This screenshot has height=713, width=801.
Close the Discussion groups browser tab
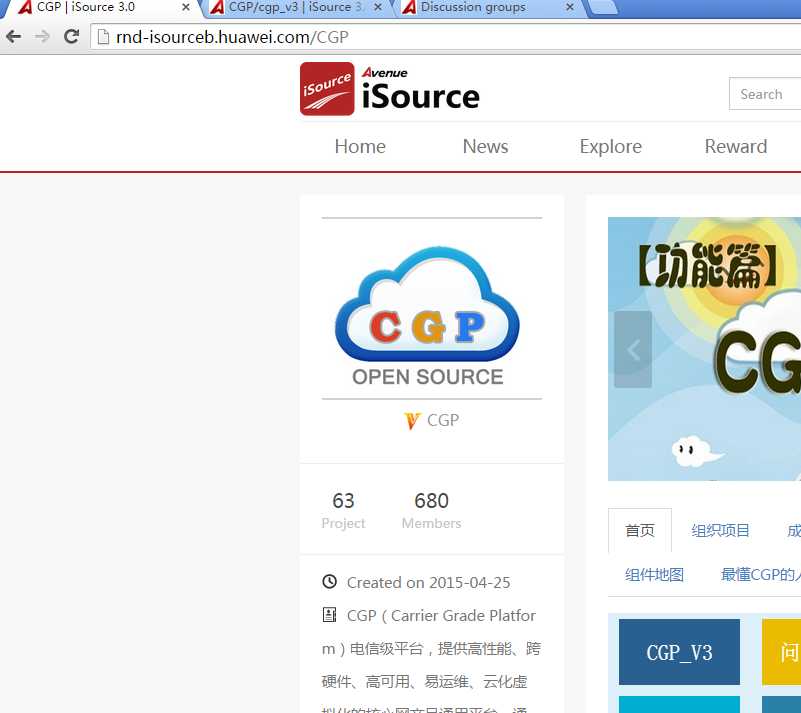coord(570,7)
